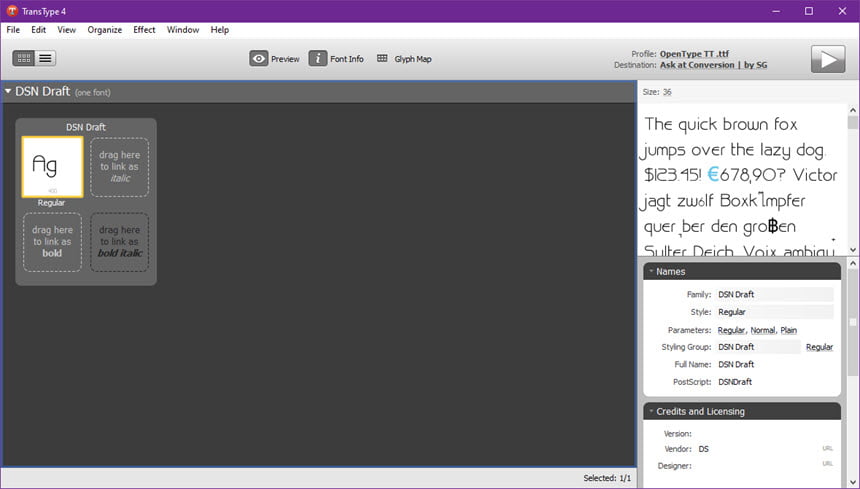Collapse the DSN Draft font group
860x489 pixels.
tap(8, 91)
